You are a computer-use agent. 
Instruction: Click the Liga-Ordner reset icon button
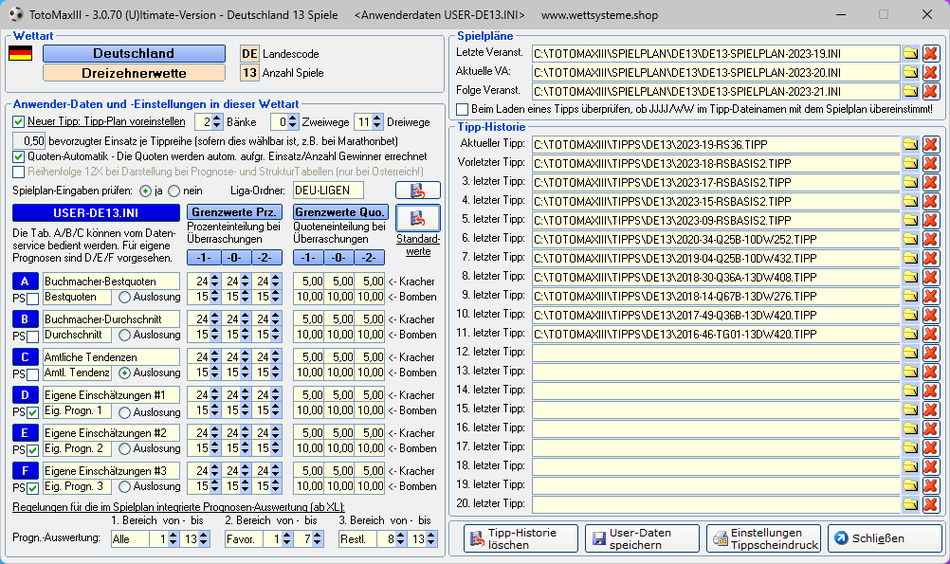click(x=417, y=190)
